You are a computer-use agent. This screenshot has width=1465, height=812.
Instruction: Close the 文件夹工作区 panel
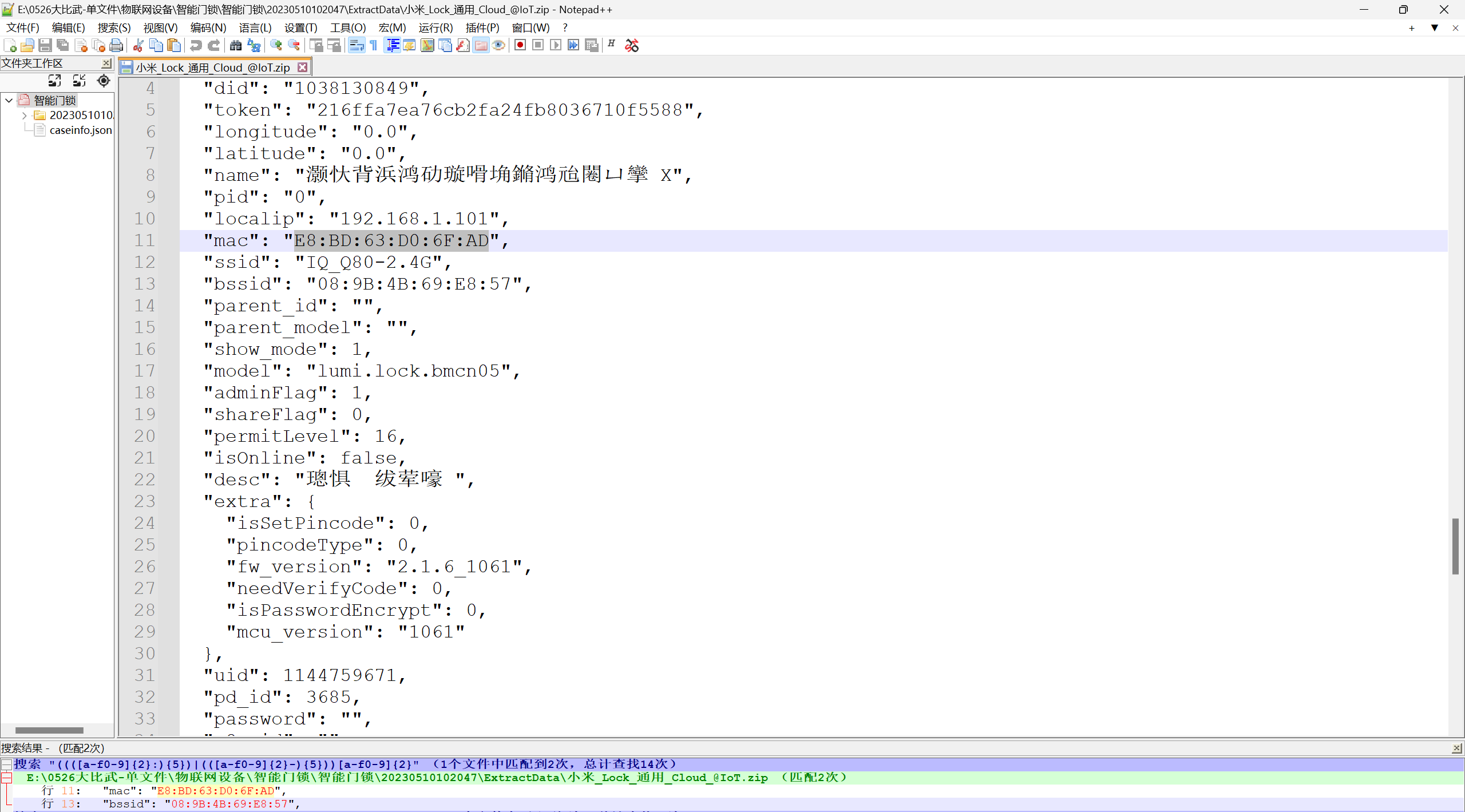click(x=106, y=63)
